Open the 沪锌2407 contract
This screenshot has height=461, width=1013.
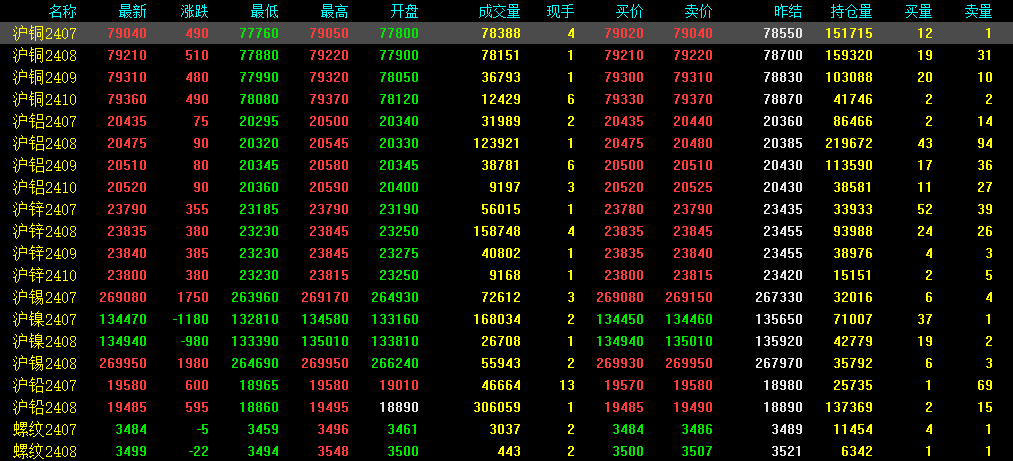tap(45, 209)
